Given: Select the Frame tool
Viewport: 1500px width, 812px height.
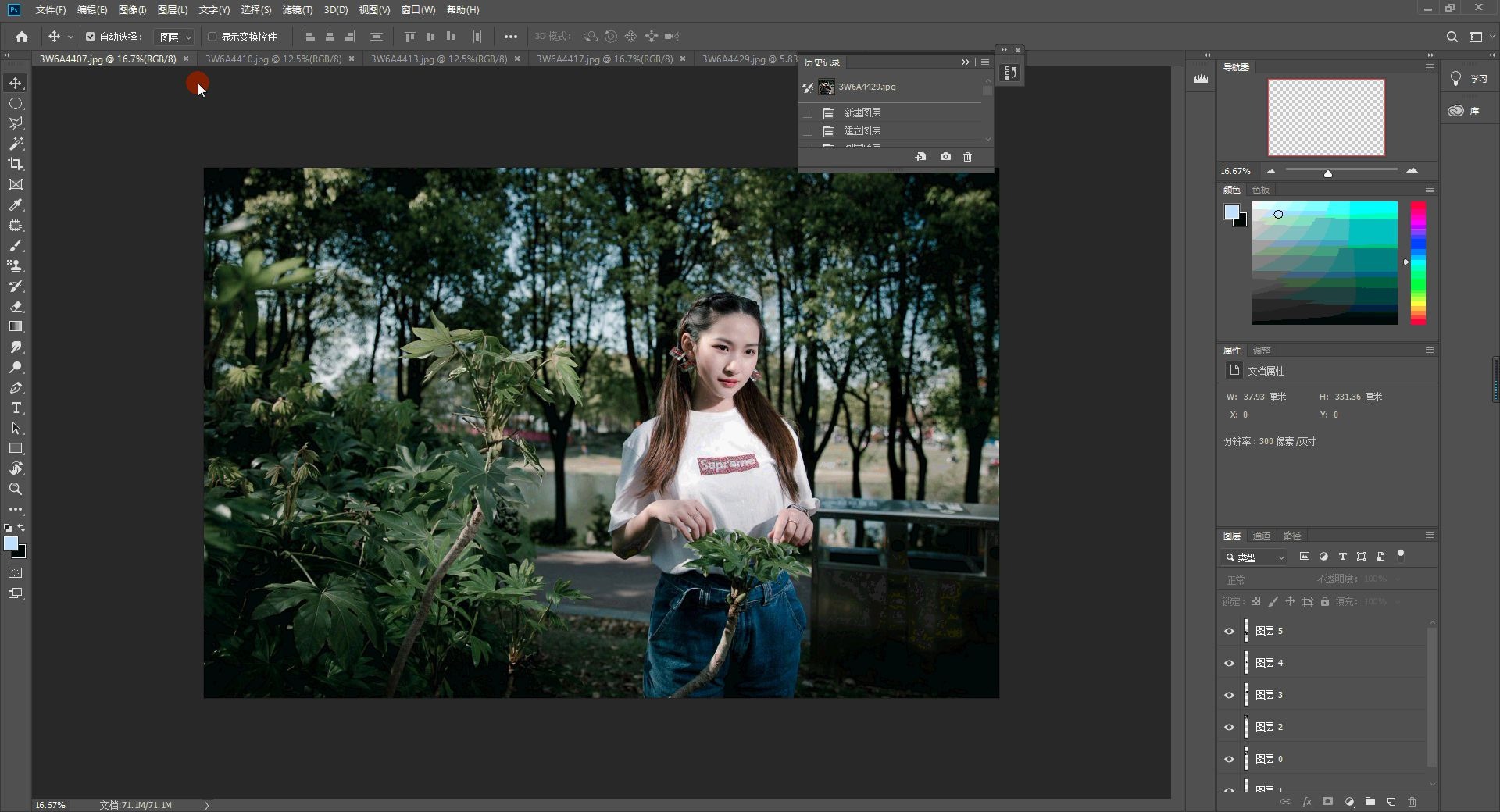Looking at the screenshot, I should pyautogui.click(x=16, y=184).
